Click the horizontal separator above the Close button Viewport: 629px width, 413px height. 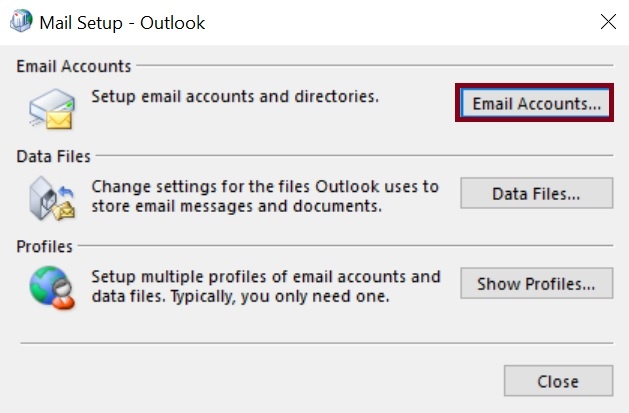point(315,343)
